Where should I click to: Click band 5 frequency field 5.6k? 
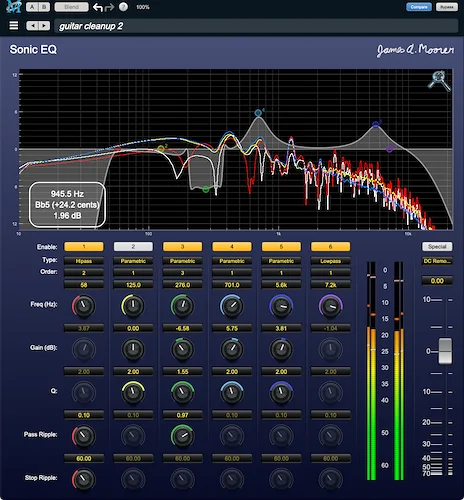pos(281,285)
